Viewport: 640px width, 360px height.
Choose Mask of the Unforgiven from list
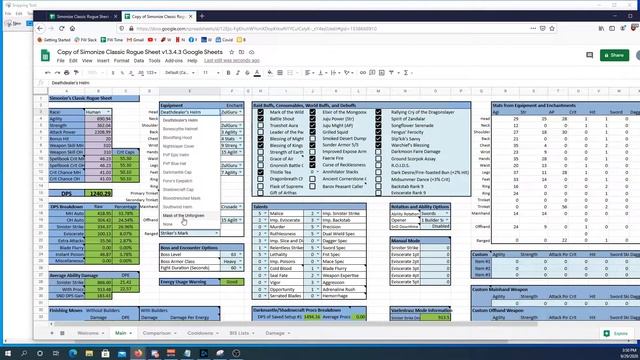pos(184,216)
